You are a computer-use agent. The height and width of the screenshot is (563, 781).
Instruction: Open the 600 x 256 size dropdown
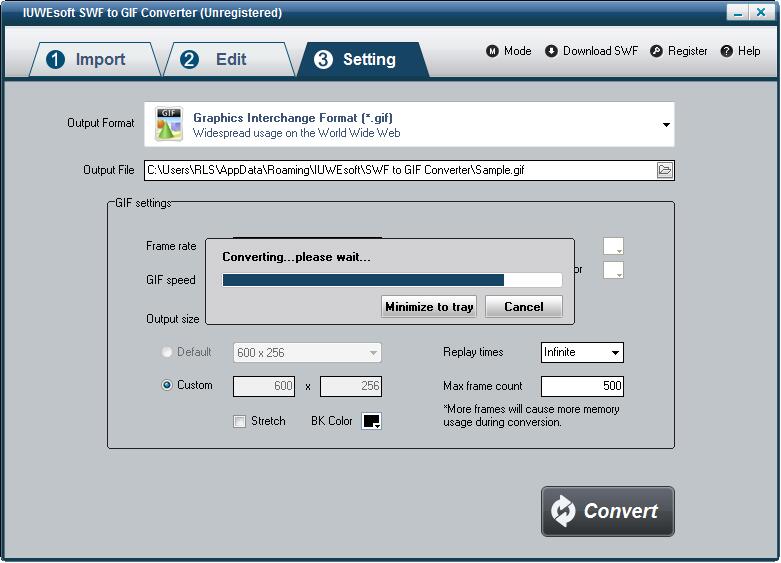(307, 353)
